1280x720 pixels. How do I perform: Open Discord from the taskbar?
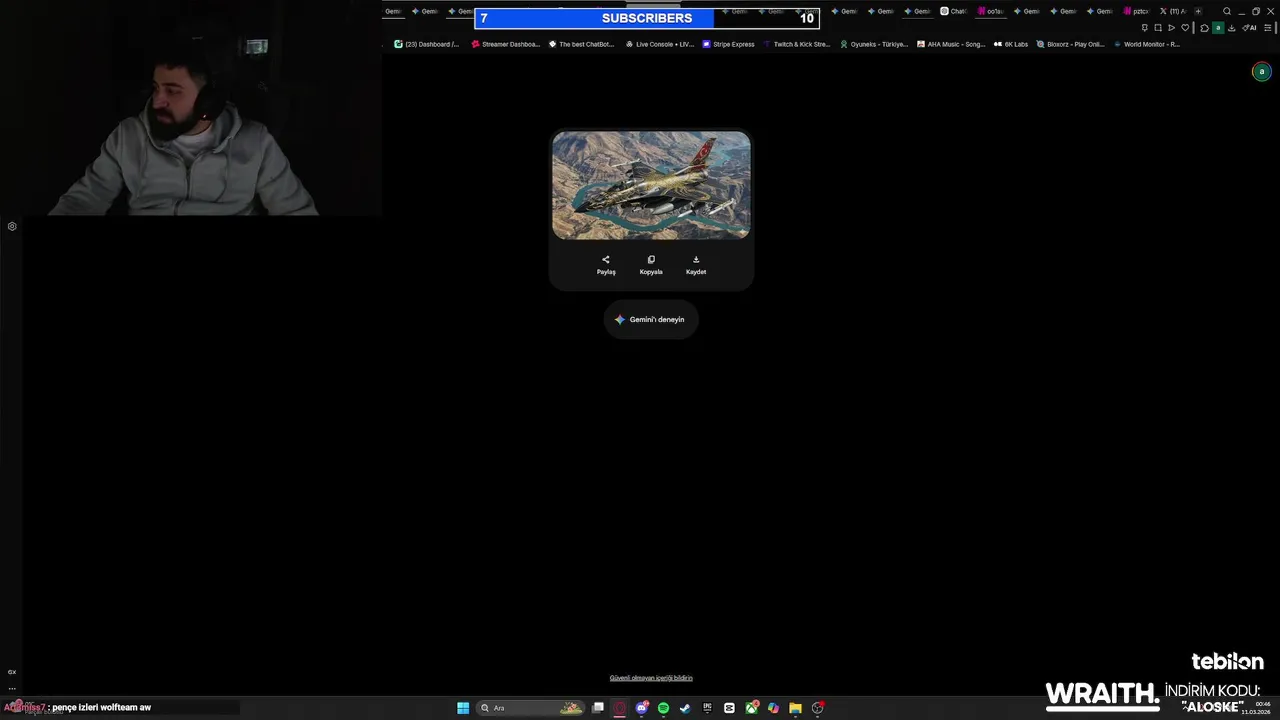(642, 708)
